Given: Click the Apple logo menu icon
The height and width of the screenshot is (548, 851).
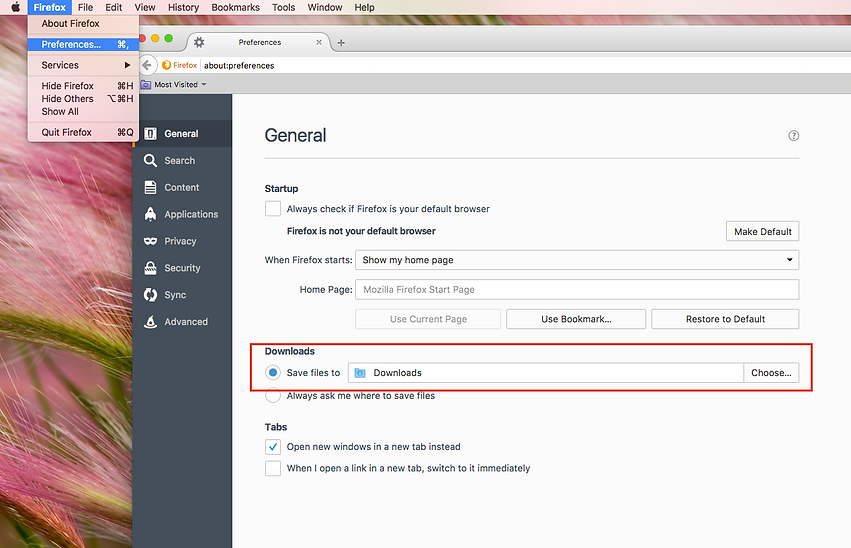Looking at the screenshot, I should tap(15, 7).
